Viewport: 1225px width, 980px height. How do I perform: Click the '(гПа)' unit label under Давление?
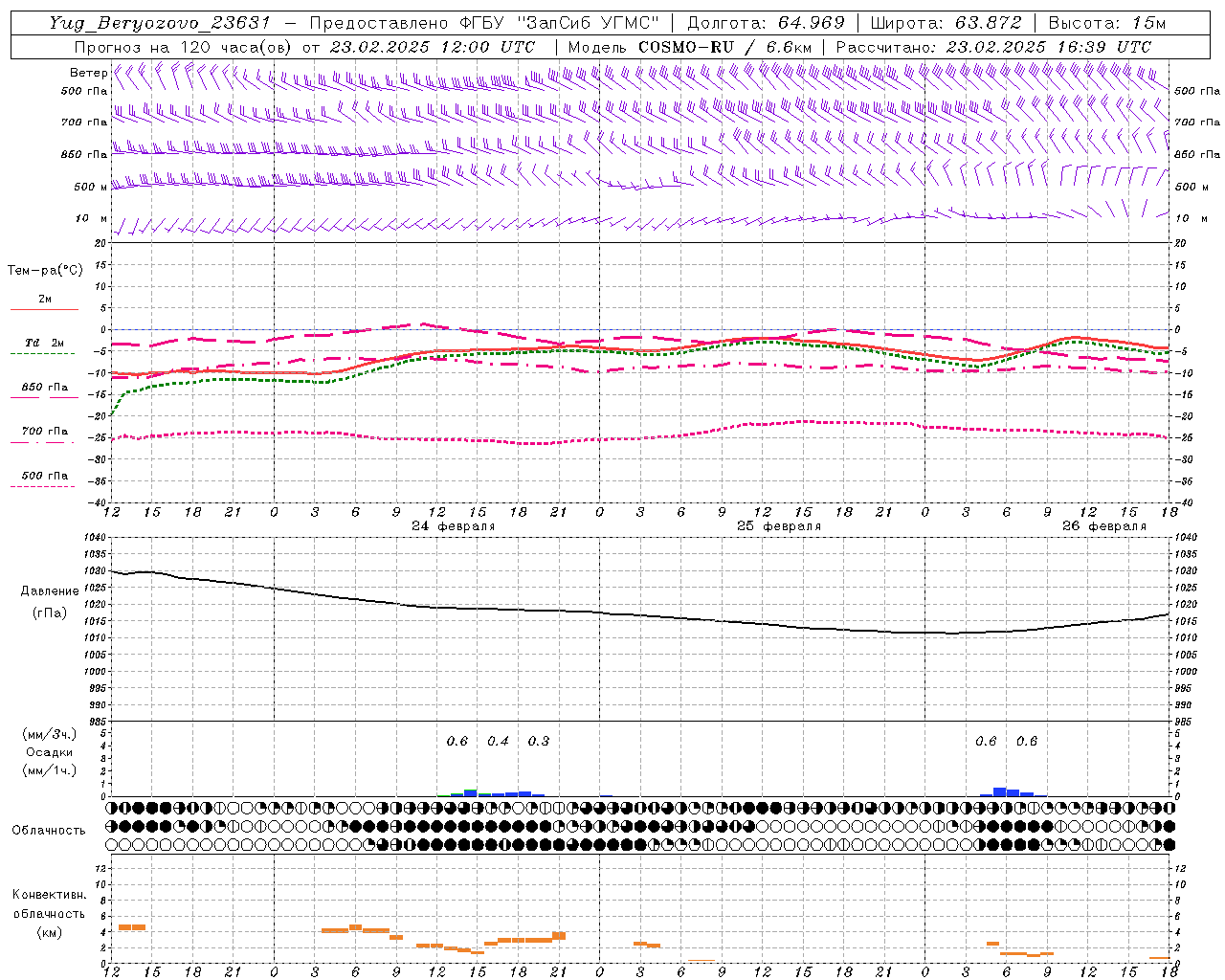[x=50, y=612]
